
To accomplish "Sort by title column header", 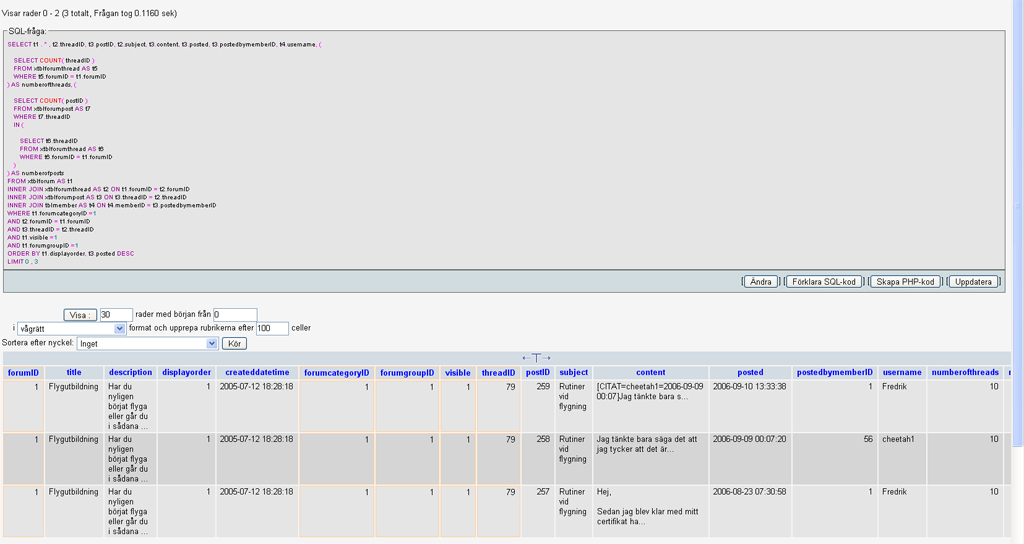I will click(x=74, y=372).
